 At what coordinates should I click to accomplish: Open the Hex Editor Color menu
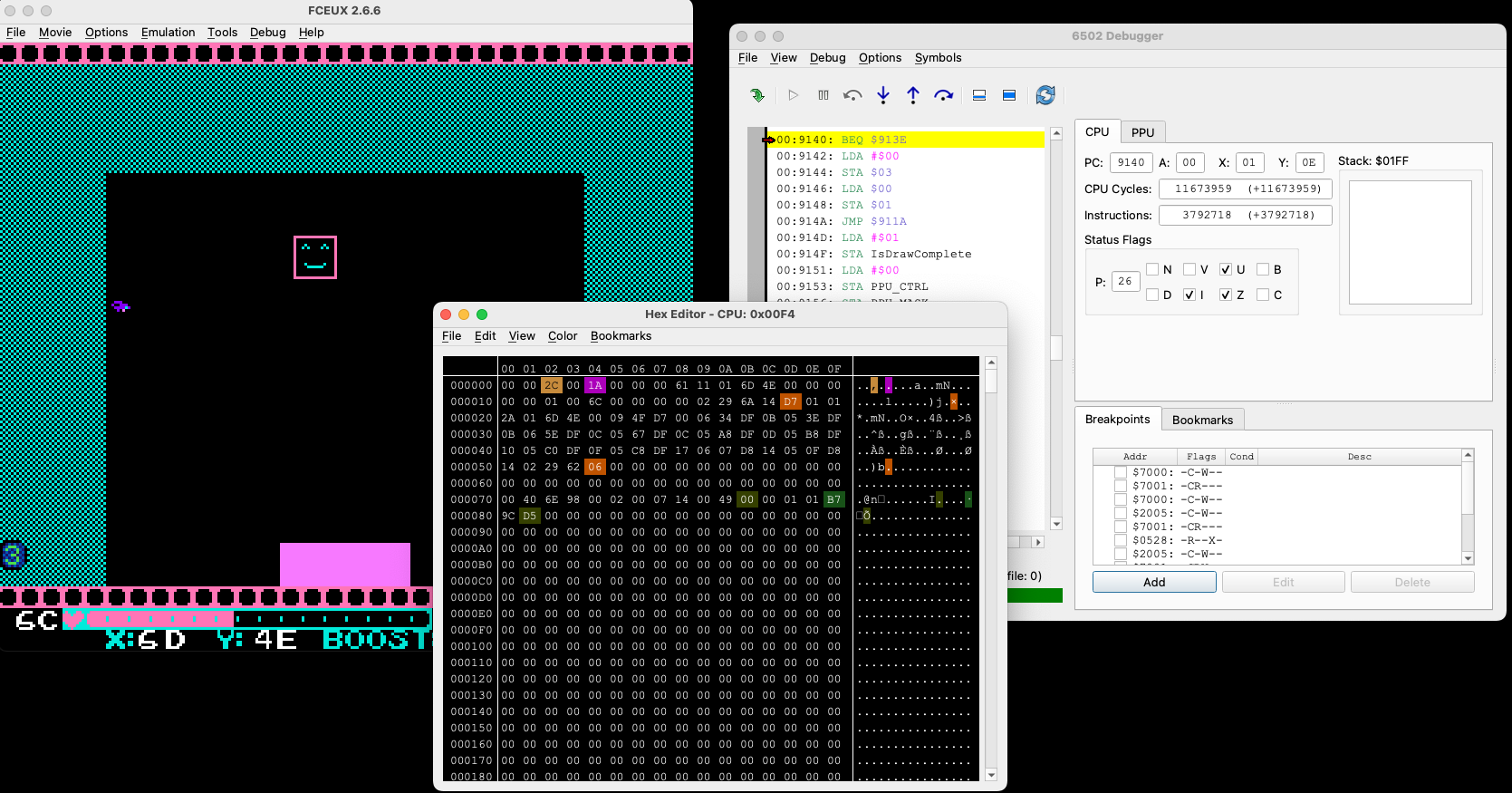click(x=563, y=335)
